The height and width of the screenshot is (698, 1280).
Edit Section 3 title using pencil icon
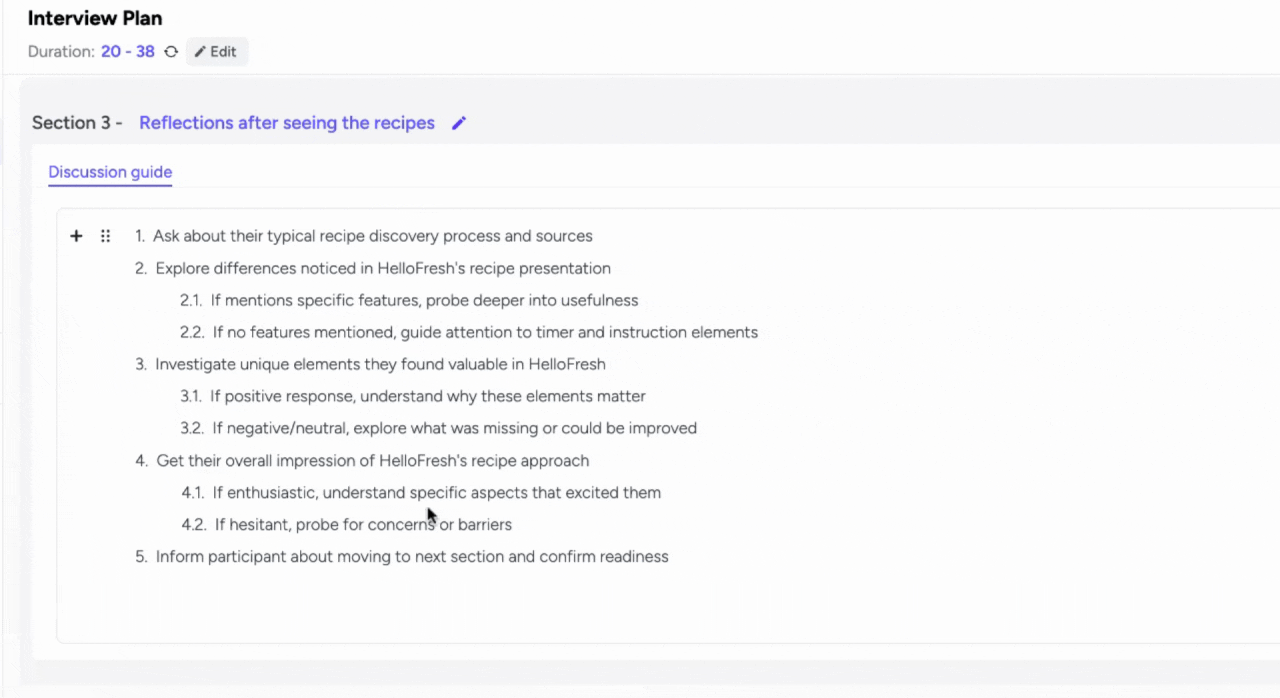tap(458, 122)
